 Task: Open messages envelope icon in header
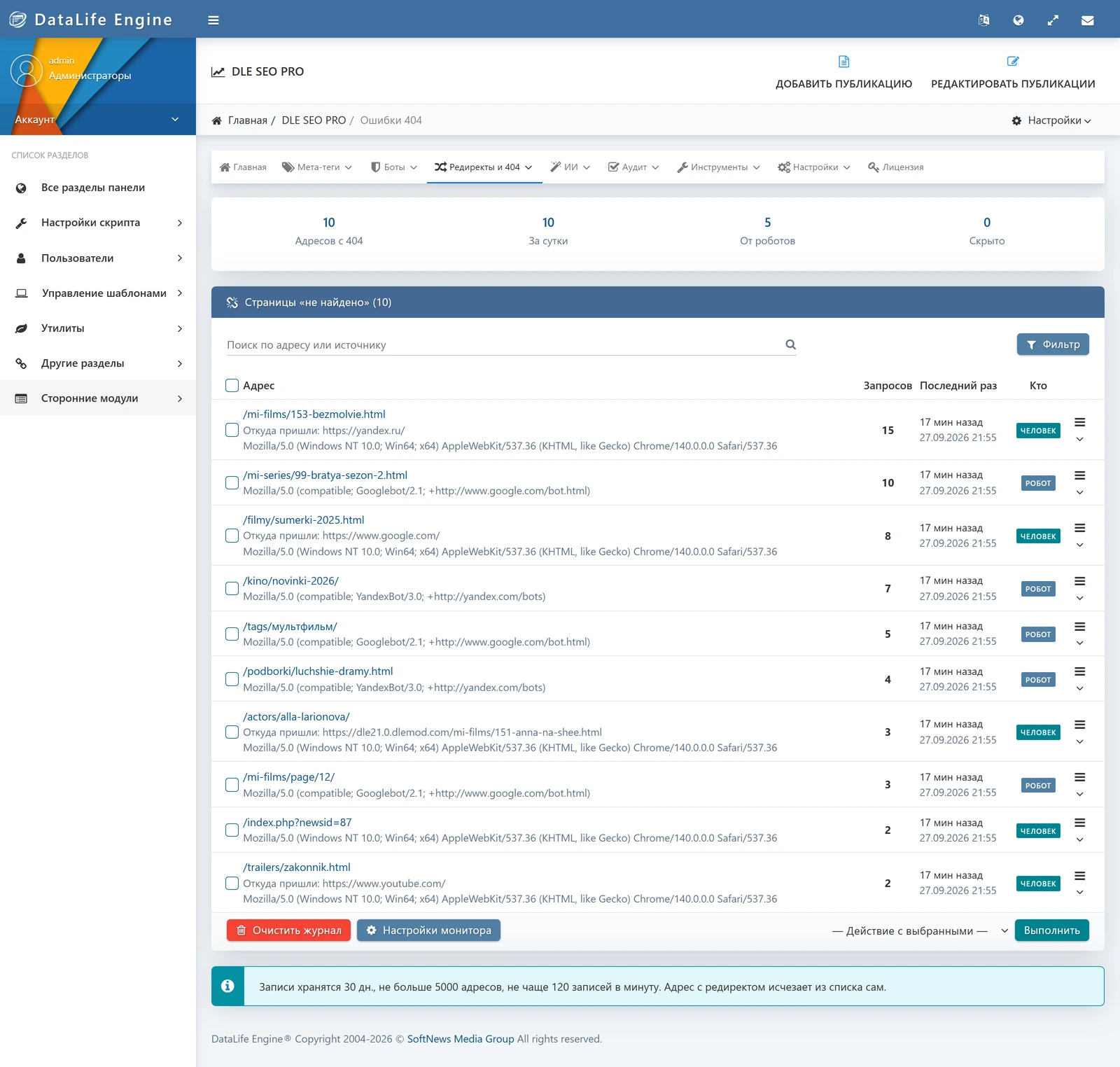coord(1087,20)
